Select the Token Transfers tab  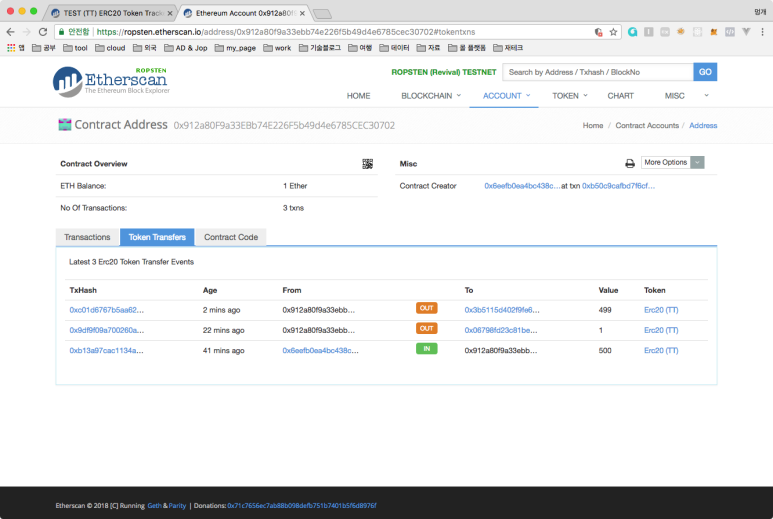click(x=157, y=237)
